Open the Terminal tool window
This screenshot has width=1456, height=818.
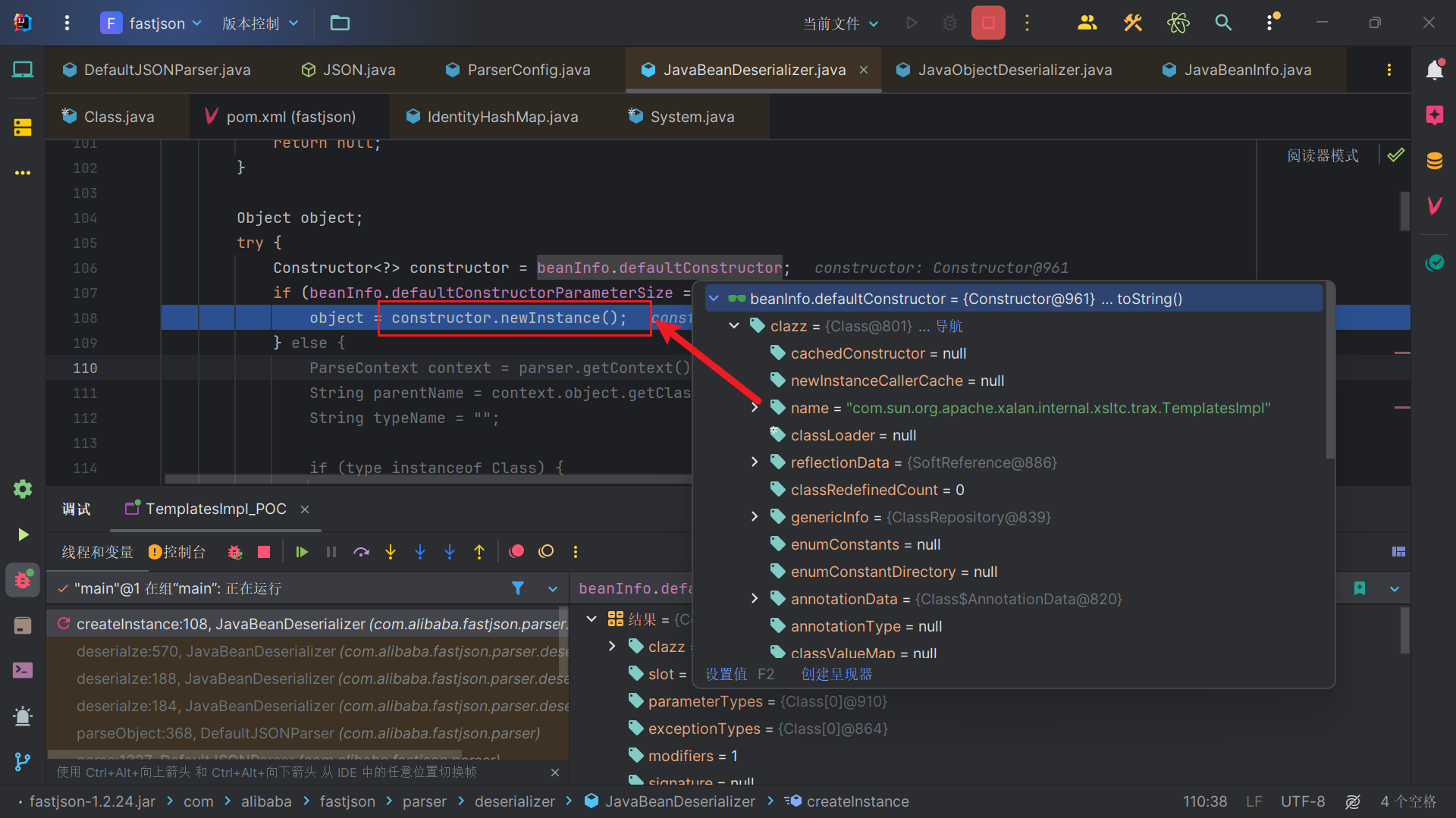23,670
